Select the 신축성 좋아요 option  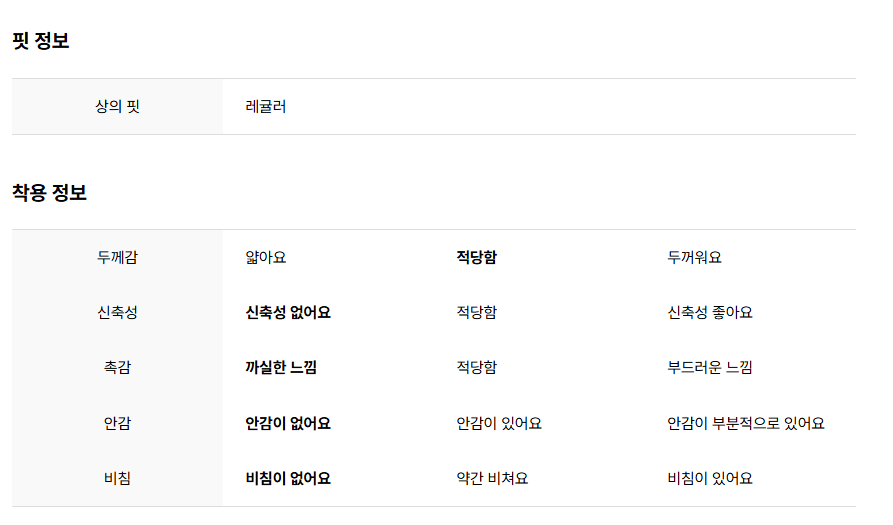(x=710, y=313)
